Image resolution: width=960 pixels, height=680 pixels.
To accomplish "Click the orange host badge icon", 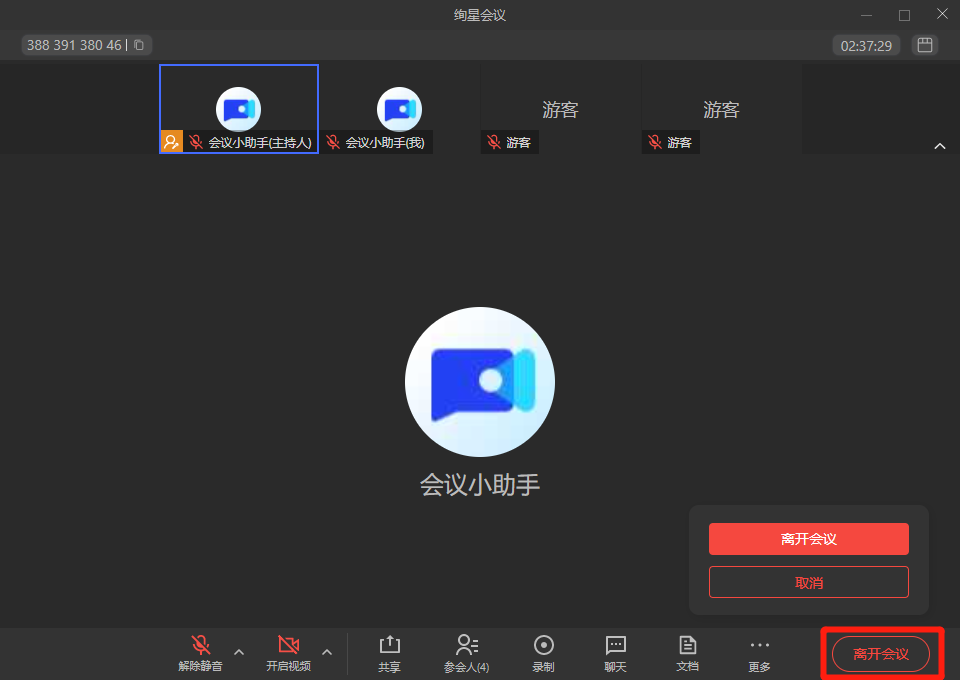I will (171, 142).
